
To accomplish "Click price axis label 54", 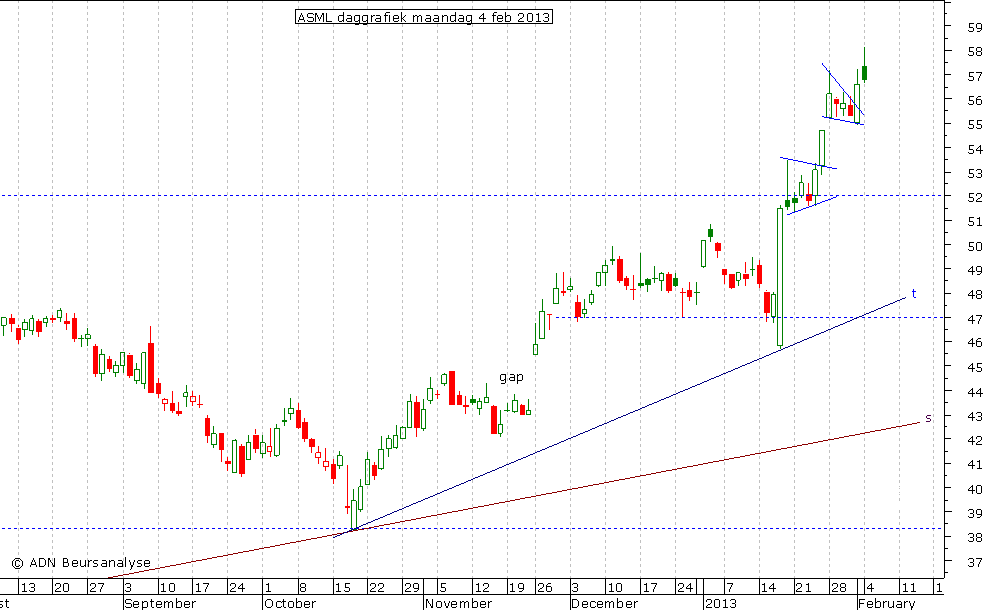I will 975,150.
